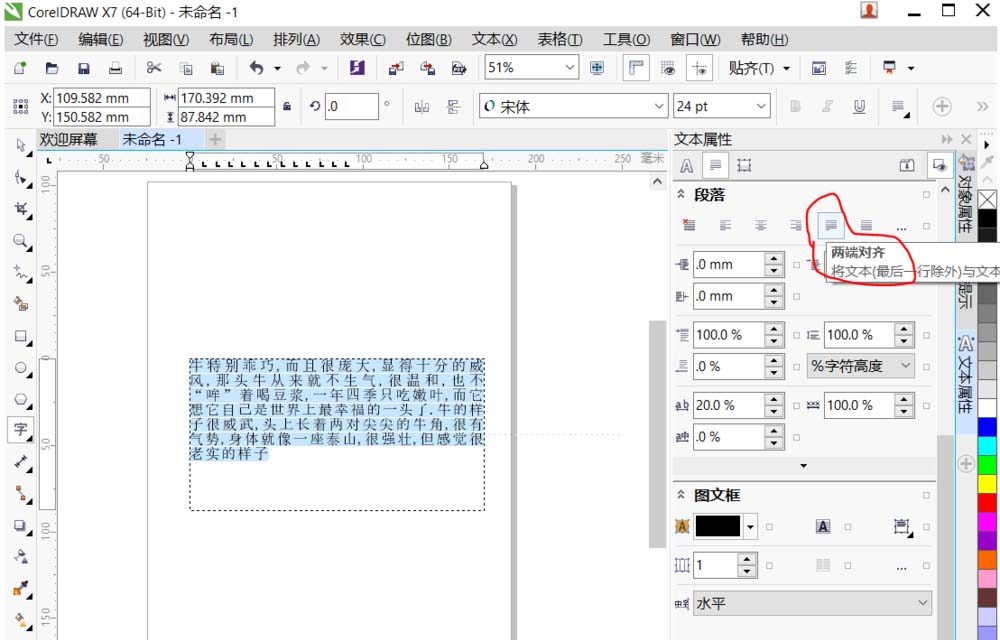Image resolution: width=1000 pixels, height=640 pixels.
Task: Click the Frame properties icon in docker
Action: [744, 166]
